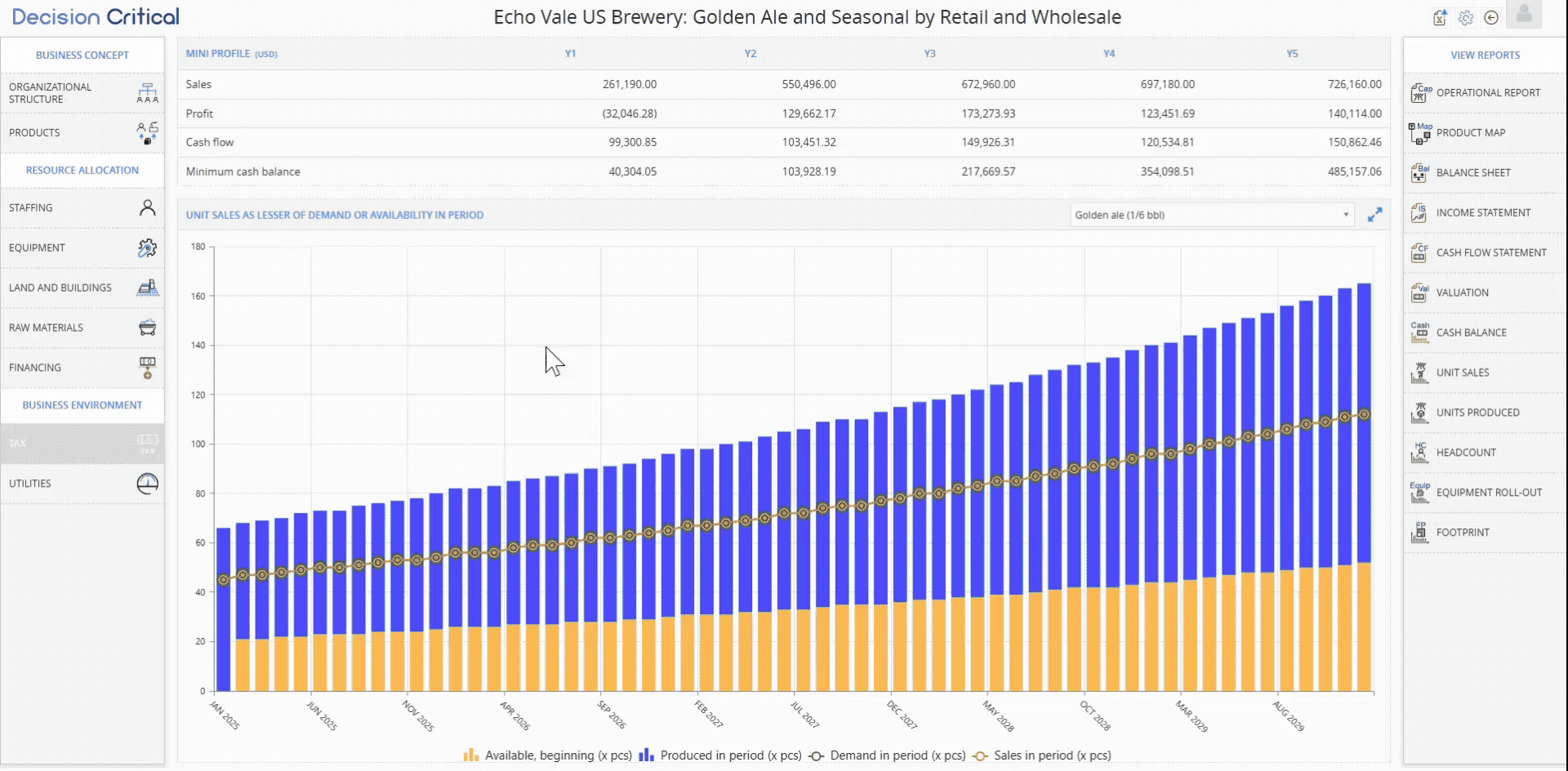Click Land and Buildings icon
The image size is (1568, 771).
pyautogui.click(x=147, y=287)
